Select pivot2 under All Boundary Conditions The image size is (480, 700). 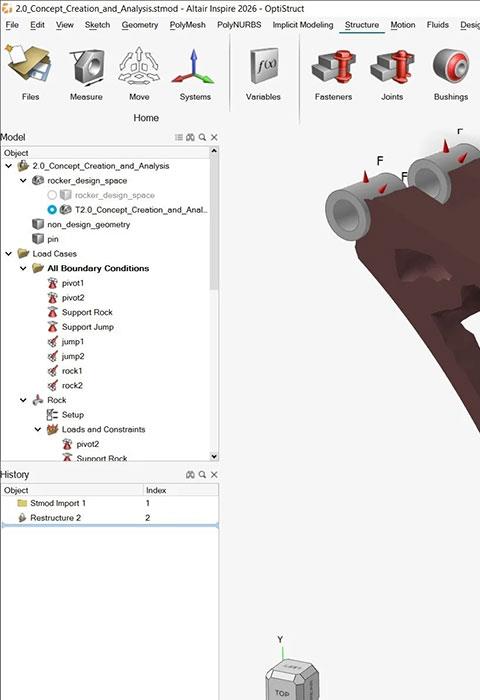point(73,298)
